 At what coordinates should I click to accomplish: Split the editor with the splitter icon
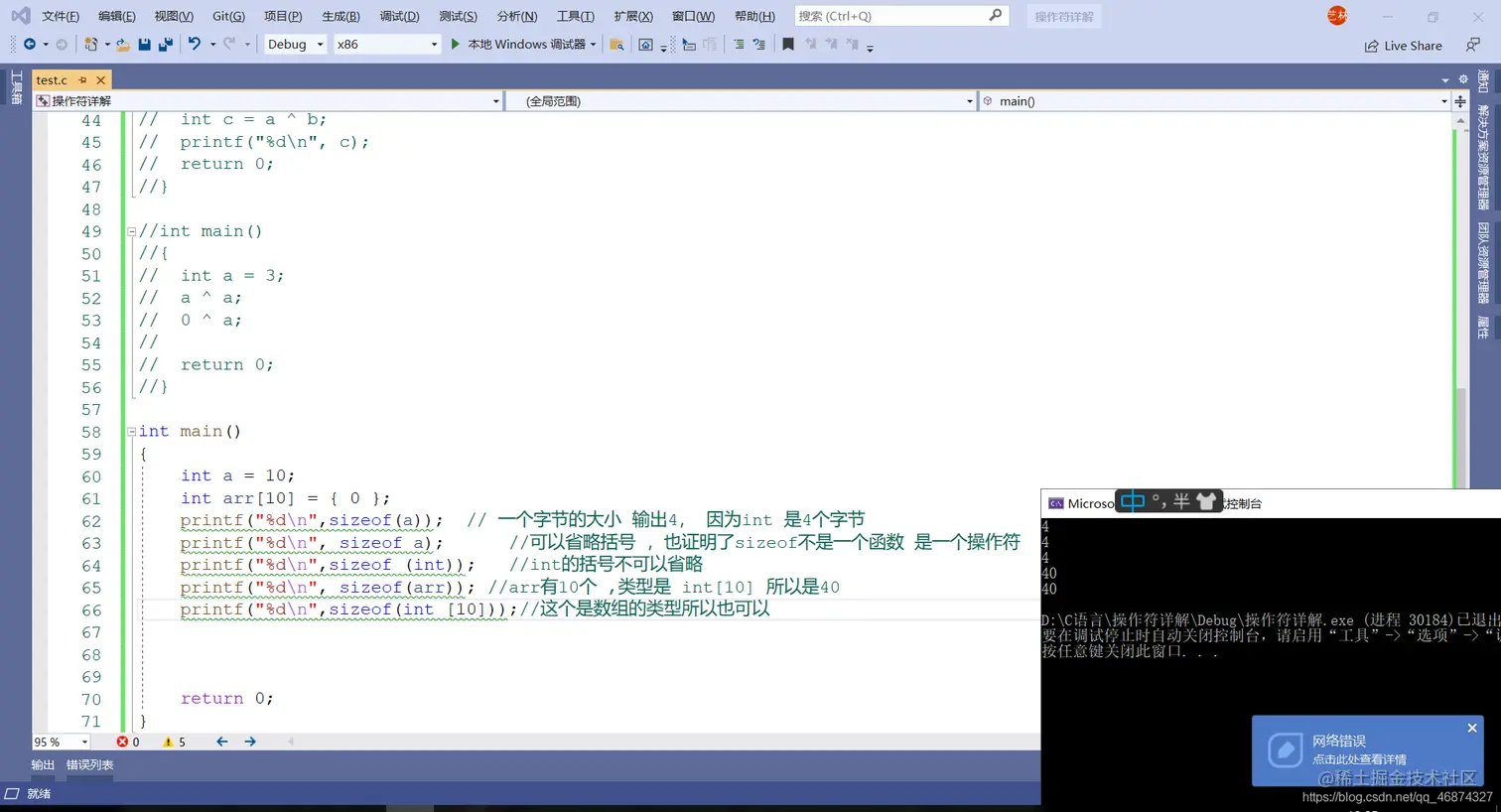[1460, 101]
